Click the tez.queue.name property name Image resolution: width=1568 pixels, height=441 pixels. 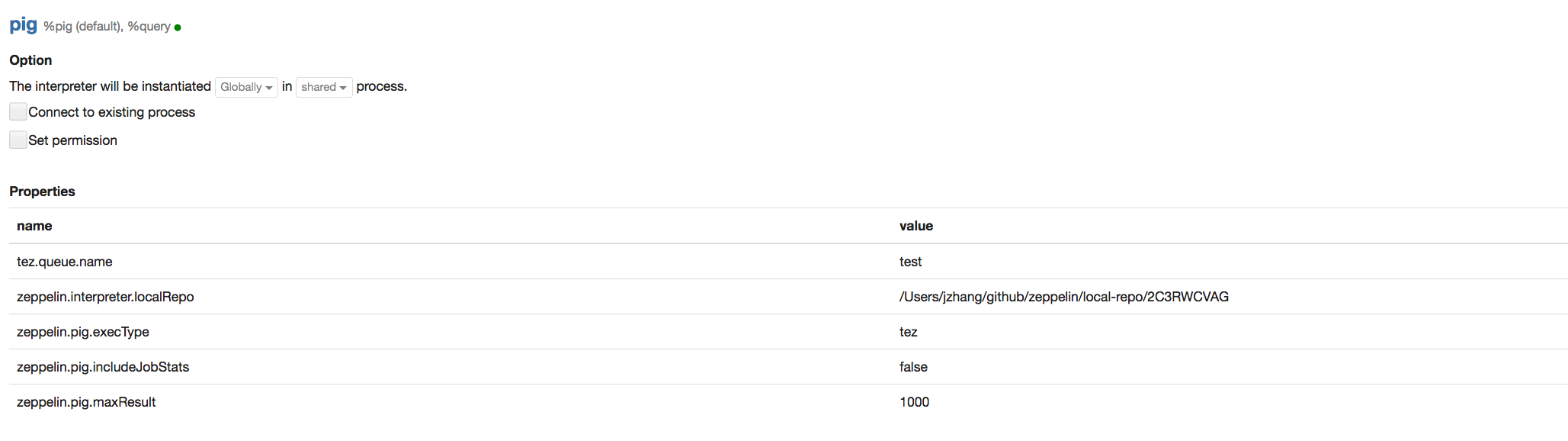[66, 261]
